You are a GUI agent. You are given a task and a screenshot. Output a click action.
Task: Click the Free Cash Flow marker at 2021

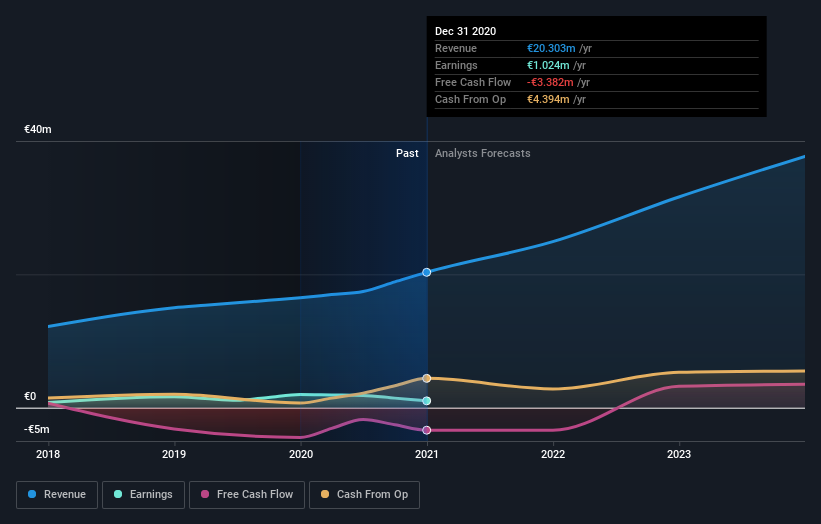click(x=427, y=430)
